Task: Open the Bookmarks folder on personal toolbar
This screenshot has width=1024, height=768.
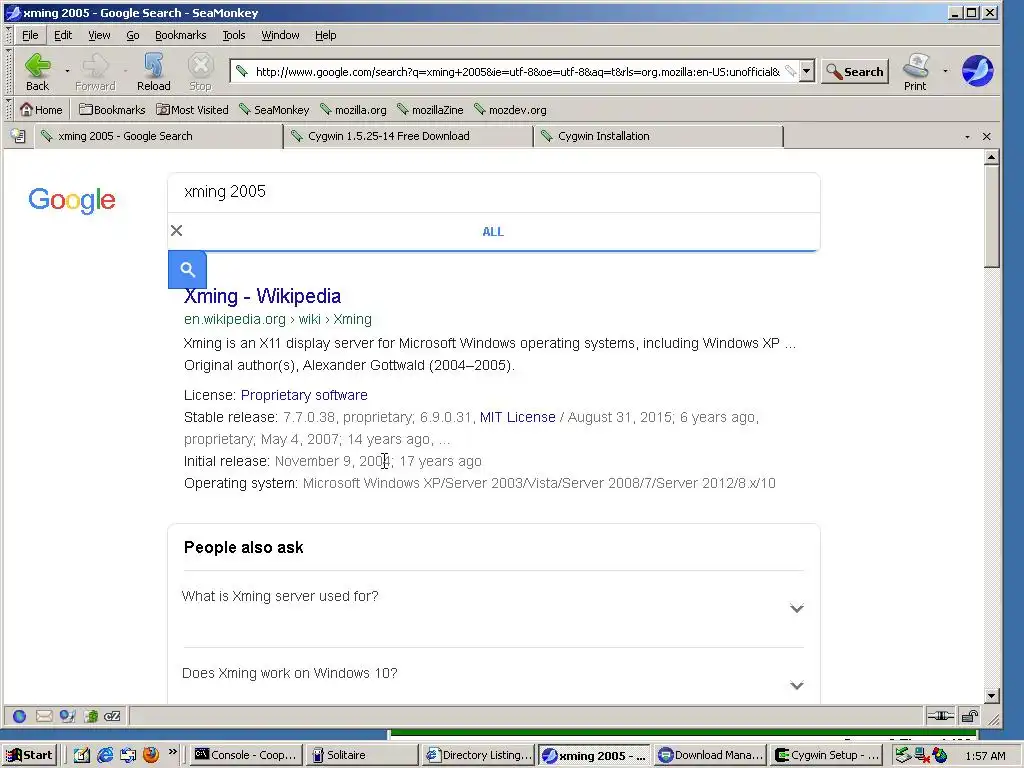Action: point(112,110)
